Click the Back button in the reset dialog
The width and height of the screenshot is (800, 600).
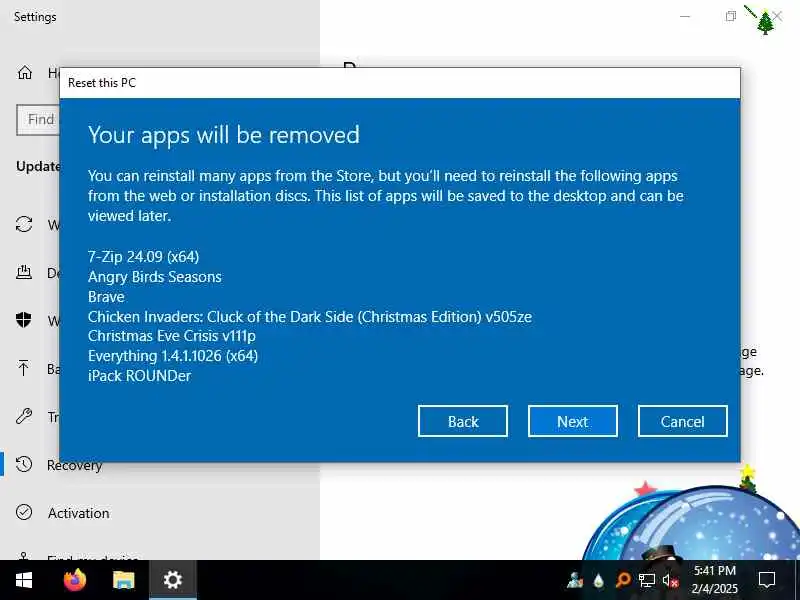463,421
